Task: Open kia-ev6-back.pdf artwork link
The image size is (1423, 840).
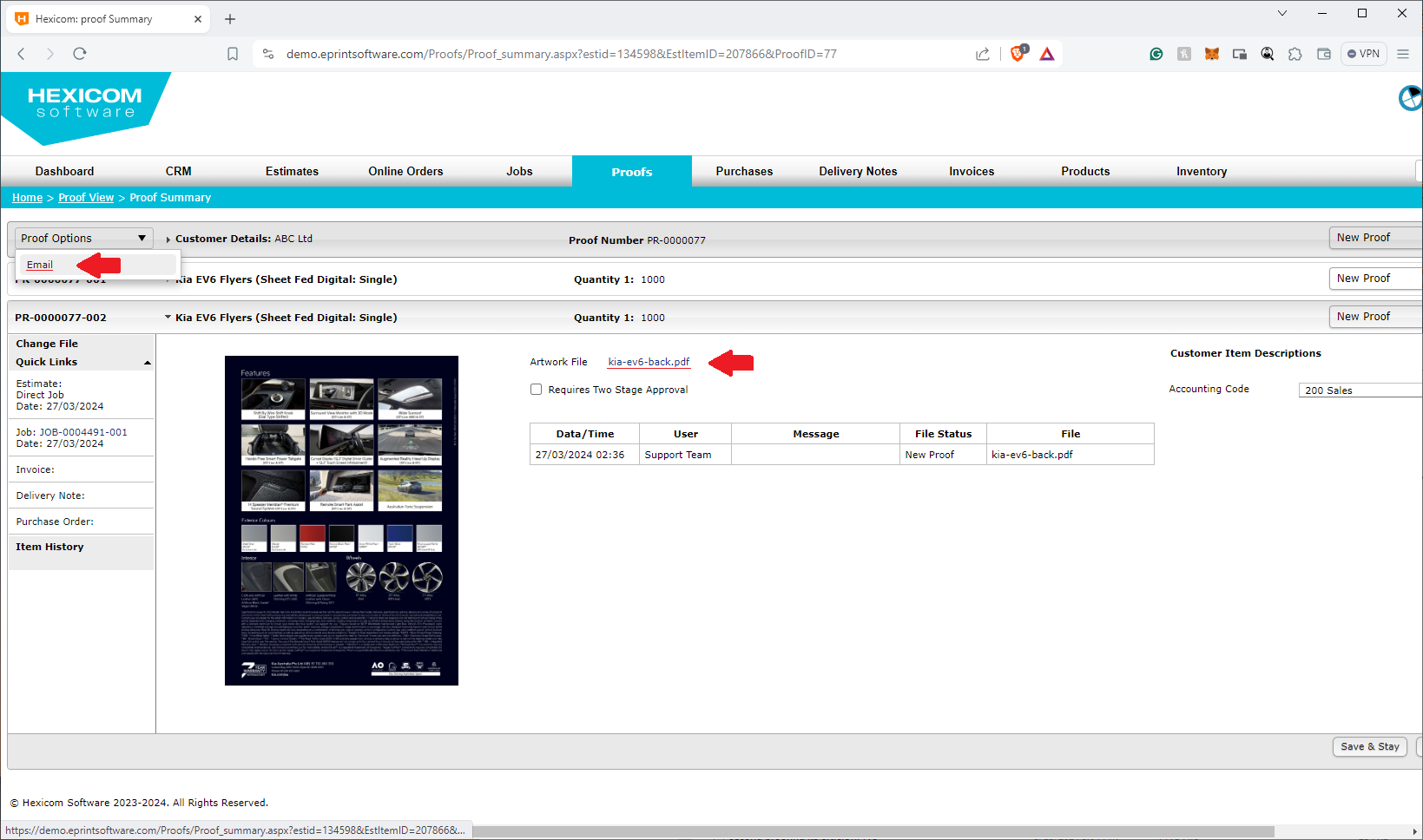Action: point(649,362)
